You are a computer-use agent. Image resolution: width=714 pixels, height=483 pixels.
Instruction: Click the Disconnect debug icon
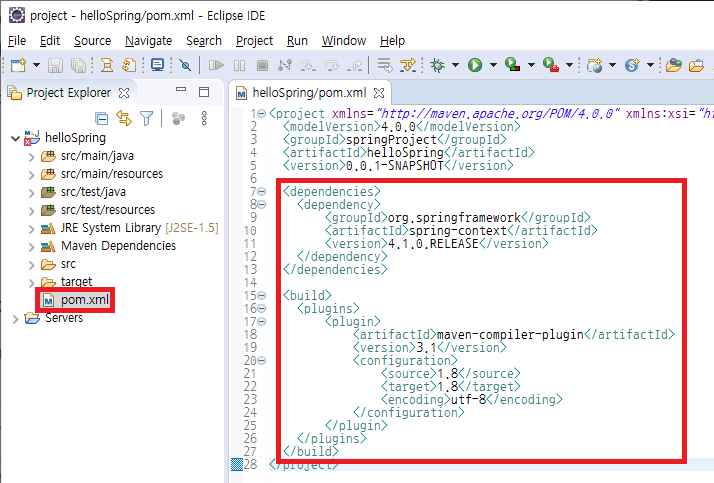click(285, 65)
